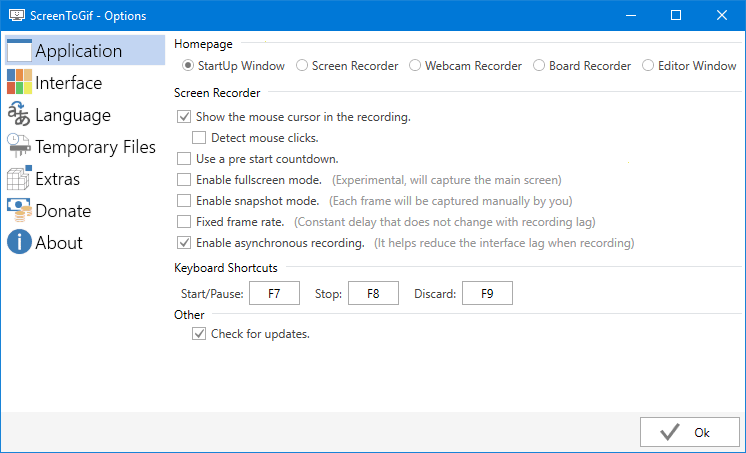Screen dimensions: 746x453
Task: Click the Start/Pause shortcut field F7
Action: pyautogui.click(x=275, y=293)
